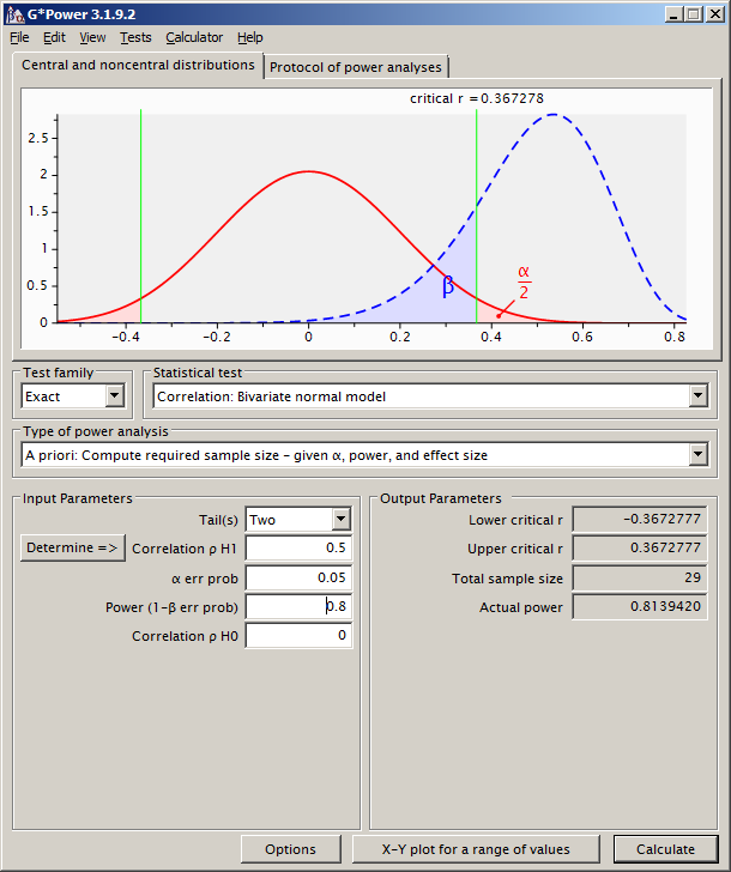Click the G*Power app icon in title bar
731x872 pixels.
[14, 14]
